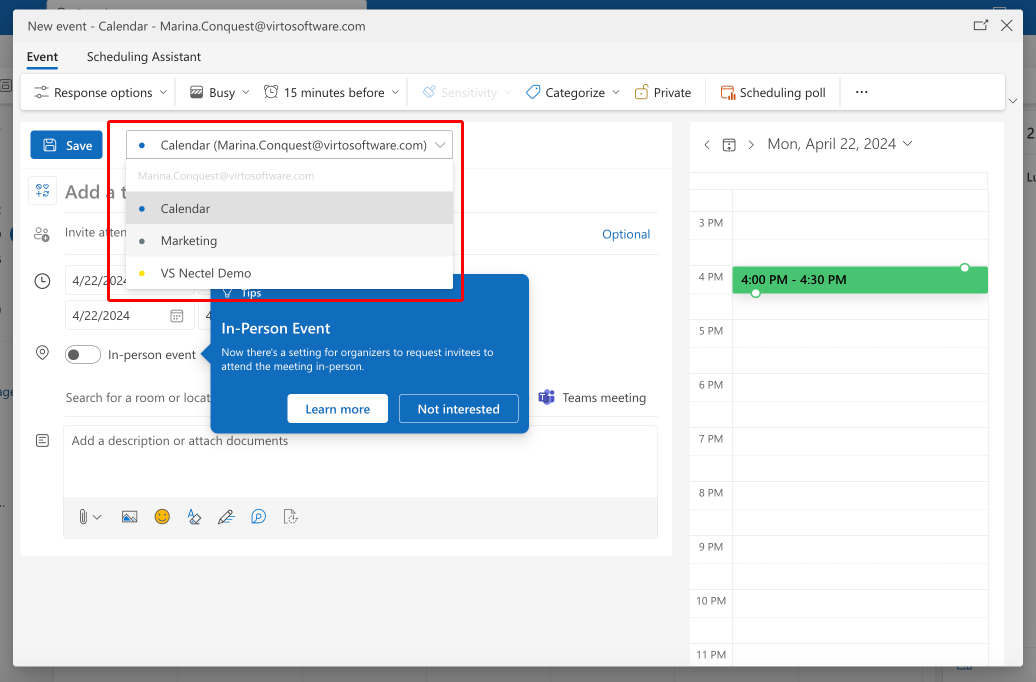Click the document clock icon in the description toolbar
The width and height of the screenshot is (1036, 682).
point(291,517)
